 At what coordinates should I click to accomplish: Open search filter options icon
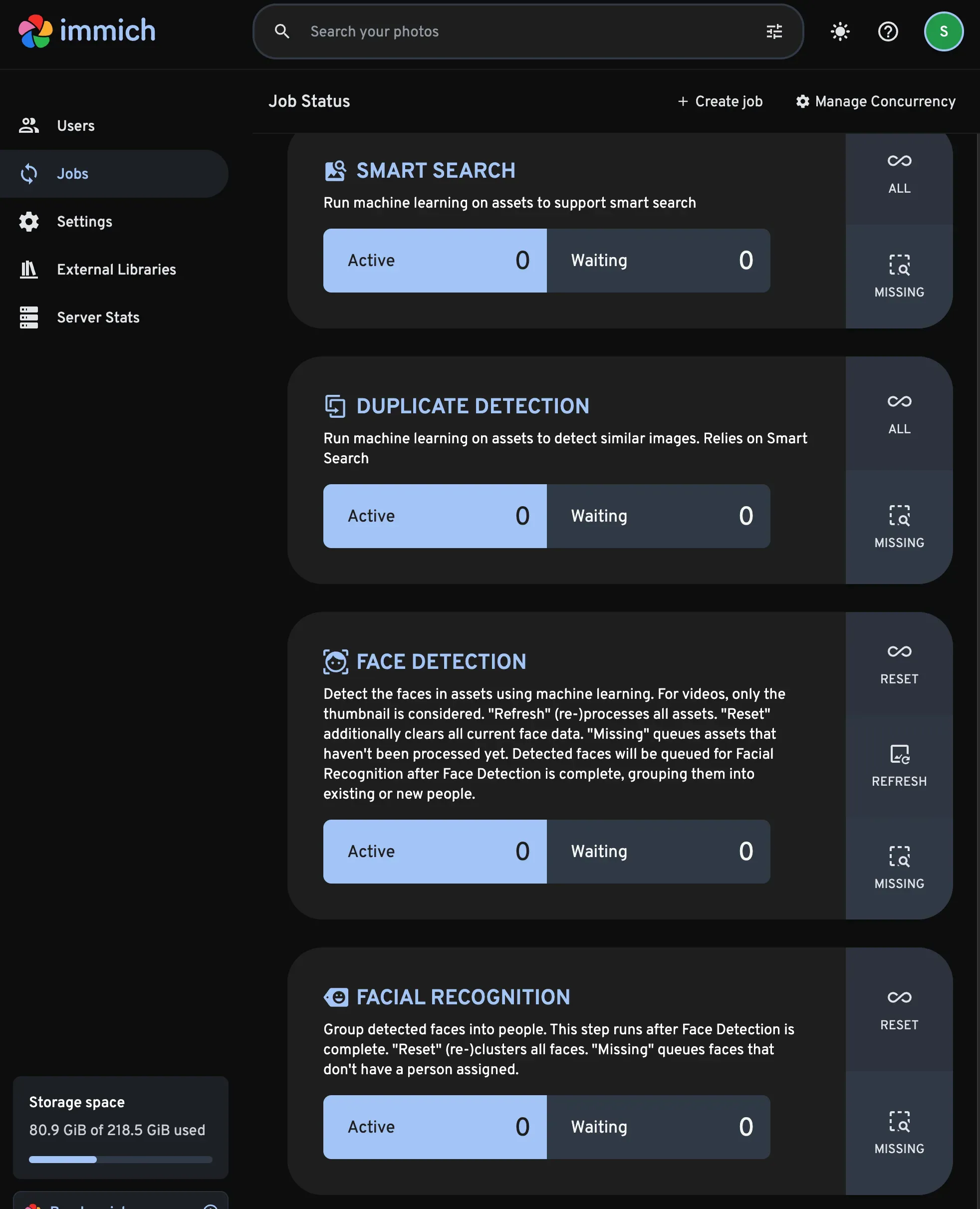point(774,31)
